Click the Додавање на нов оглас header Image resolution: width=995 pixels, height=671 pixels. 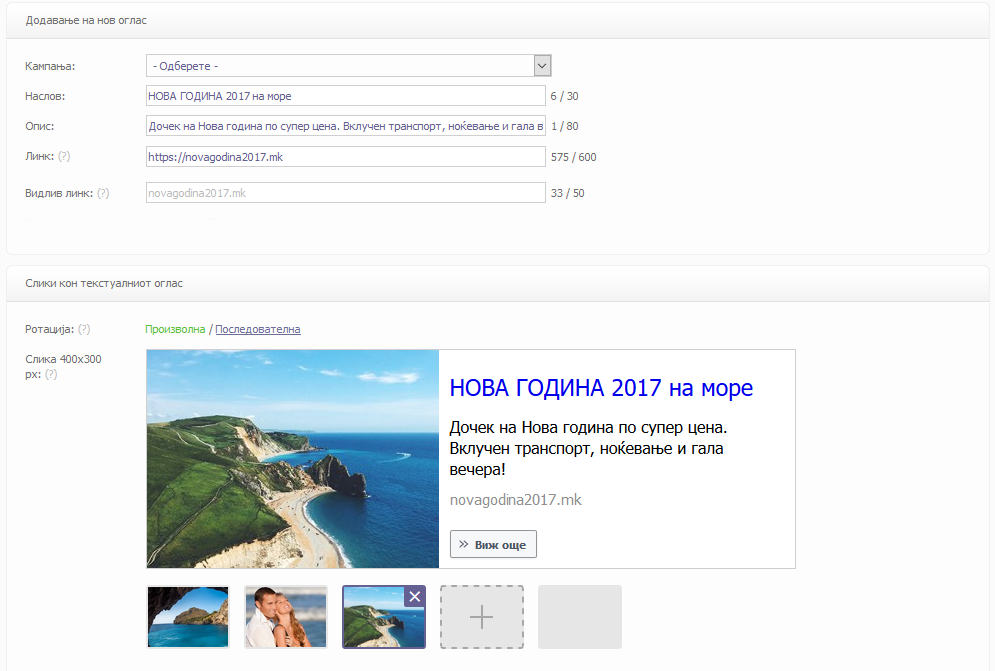(x=86, y=20)
